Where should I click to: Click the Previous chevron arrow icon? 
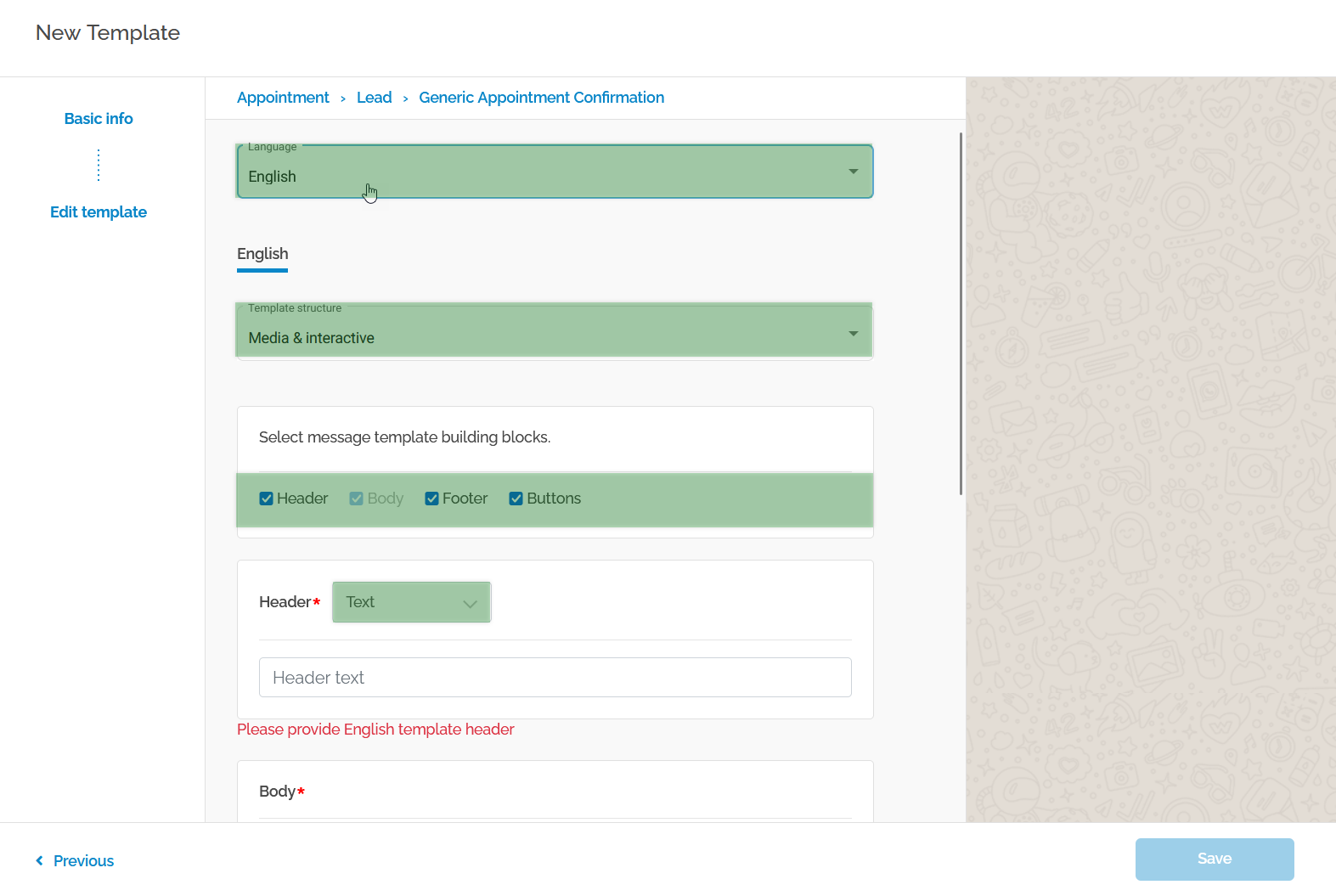[39, 860]
